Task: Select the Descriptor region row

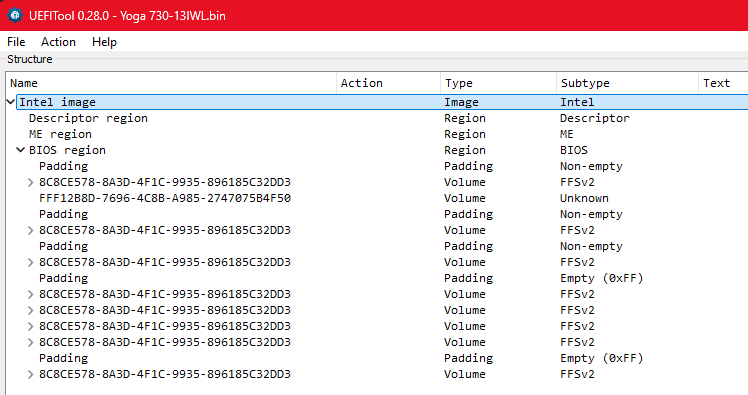Action: [88, 118]
